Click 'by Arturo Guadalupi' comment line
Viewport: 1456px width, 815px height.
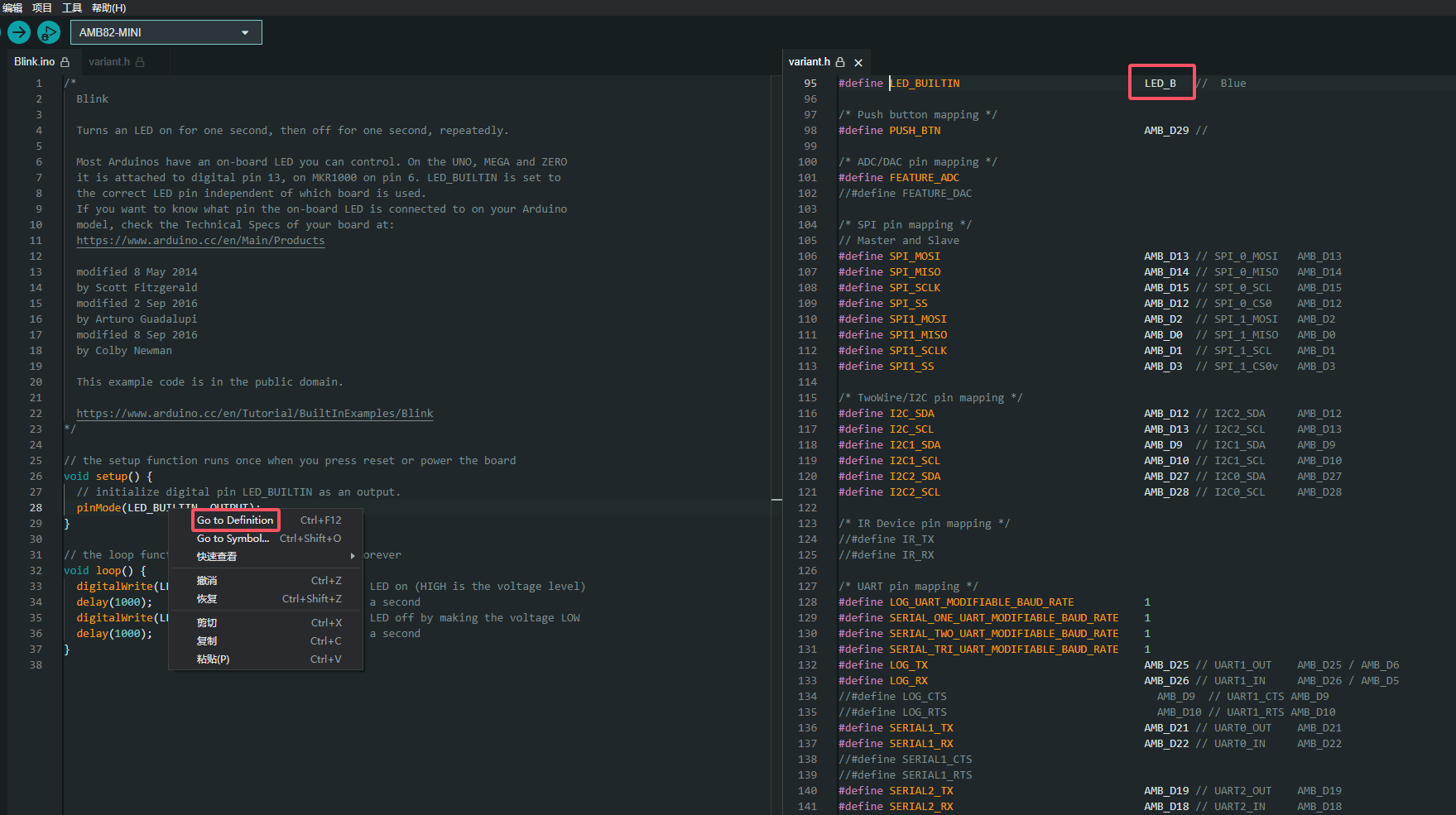click(x=137, y=319)
